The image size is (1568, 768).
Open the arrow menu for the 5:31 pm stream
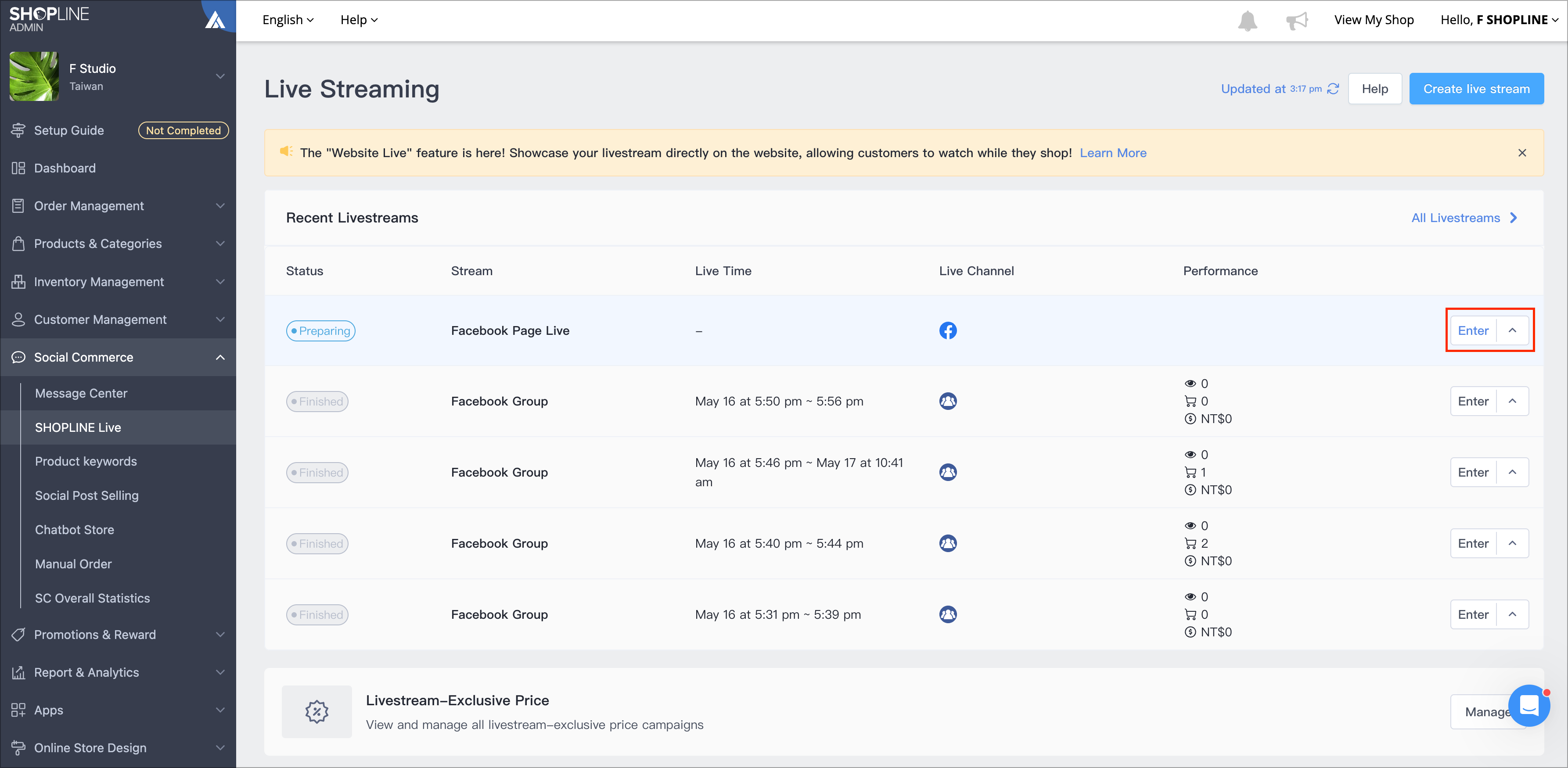pyautogui.click(x=1513, y=615)
